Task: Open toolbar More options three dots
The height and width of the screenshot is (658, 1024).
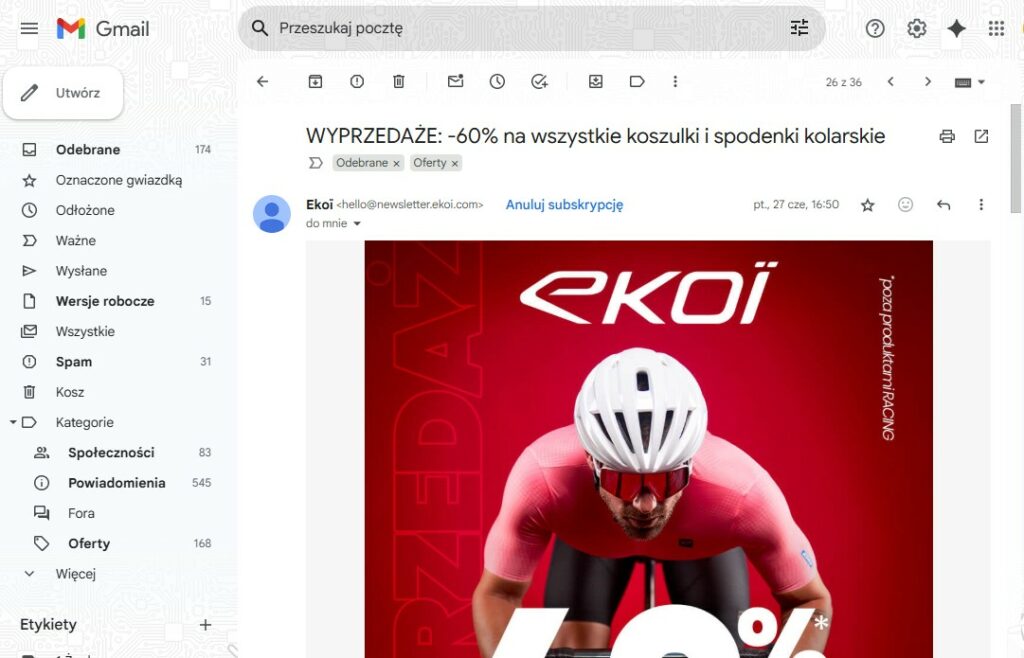Action: tap(675, 82)
